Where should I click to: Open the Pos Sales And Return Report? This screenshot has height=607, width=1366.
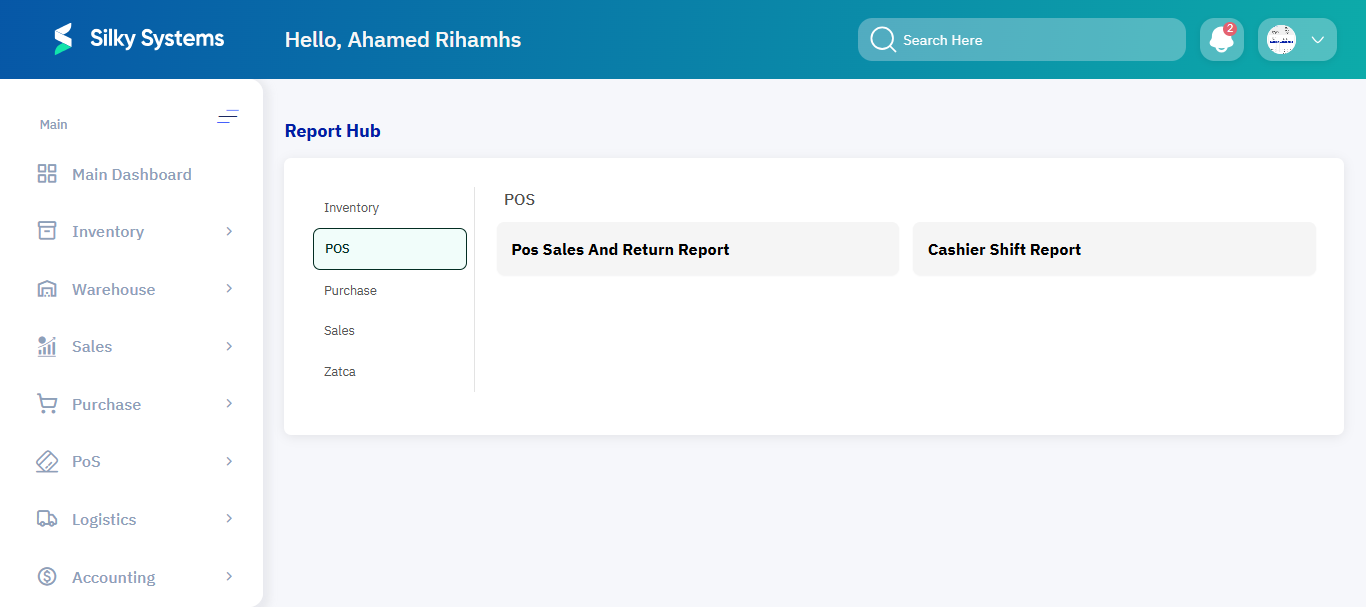click(x=697, y=248)
